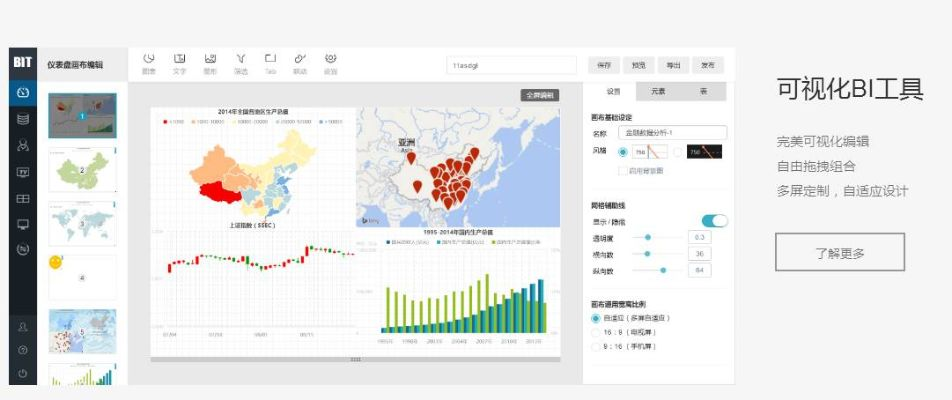Switch to the 设置 (settings) tab
The height and width of the screenshot is (400, 952).
[x=613, y=91]
